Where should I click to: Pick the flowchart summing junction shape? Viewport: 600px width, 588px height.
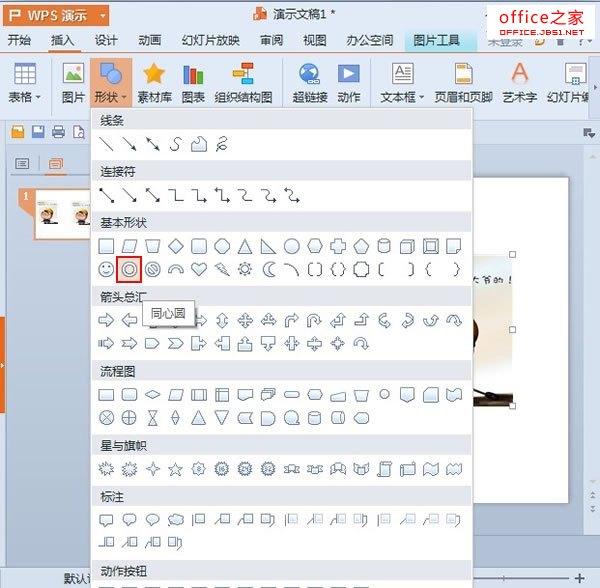106,418
